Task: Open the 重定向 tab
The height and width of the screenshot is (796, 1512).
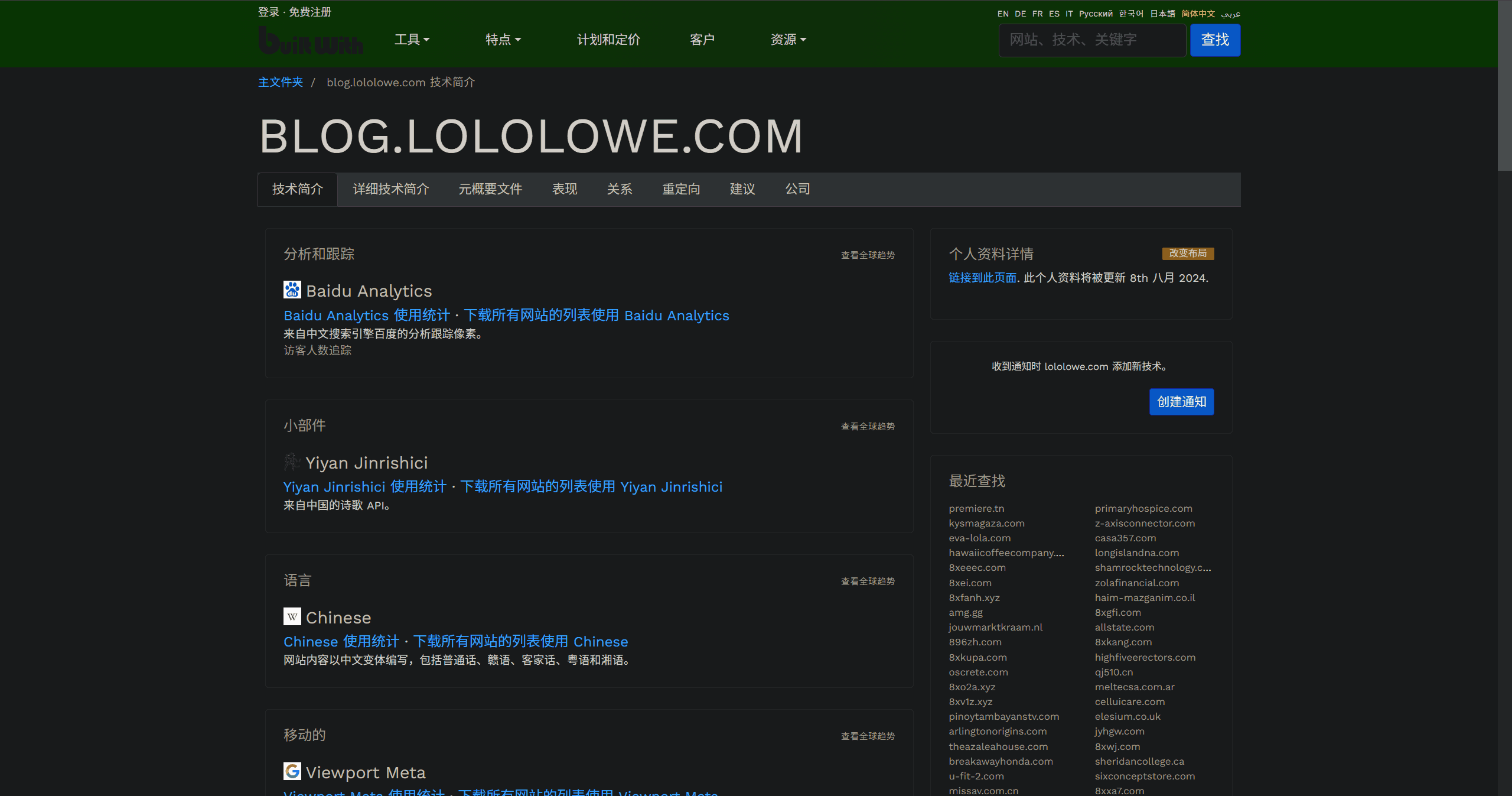Action: tap(681, 189)
